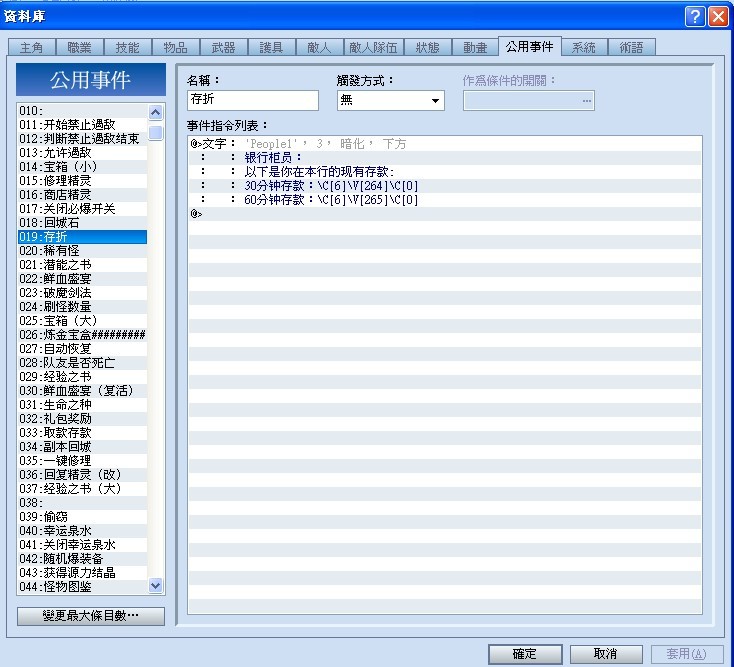Screen dimensions: 734x667
Task: Click 變更最大條目數 button
Action: 91,616
